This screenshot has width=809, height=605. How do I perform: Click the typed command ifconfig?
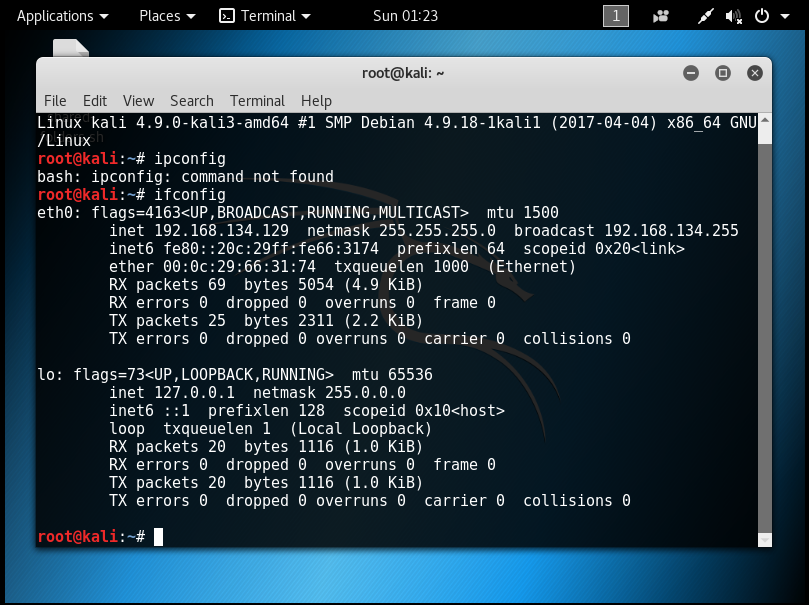[190, 195]
